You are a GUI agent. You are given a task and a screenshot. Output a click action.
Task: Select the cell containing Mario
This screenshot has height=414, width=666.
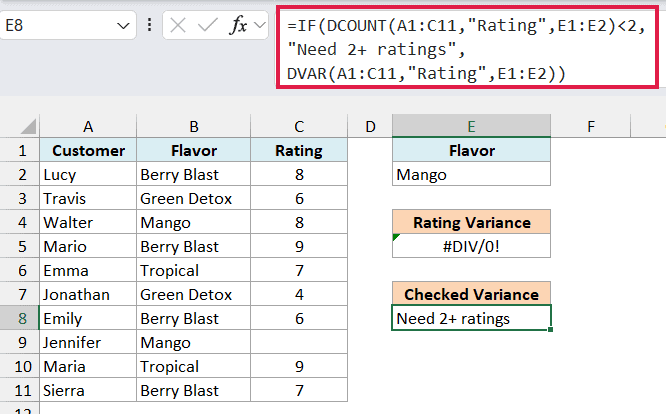click(x=88, y=246)
